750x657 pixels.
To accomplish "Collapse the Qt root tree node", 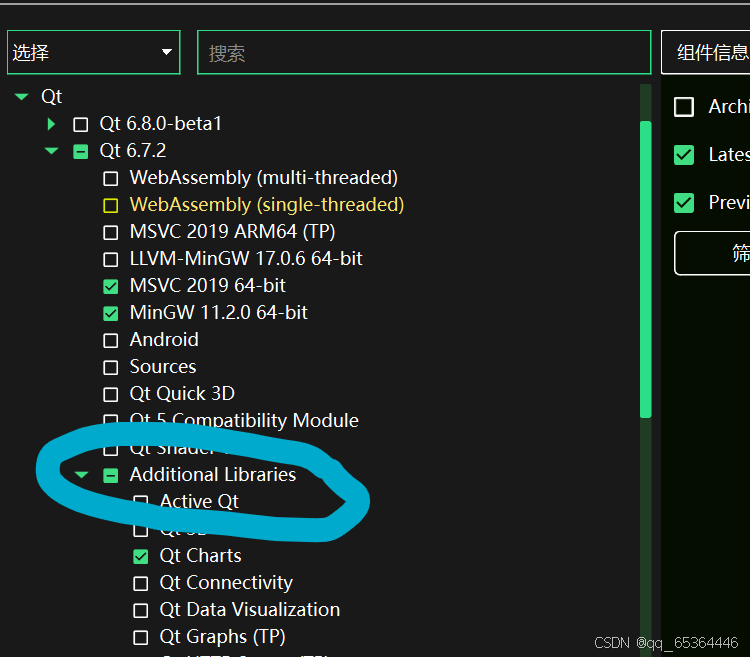I will tap(22, 97).
